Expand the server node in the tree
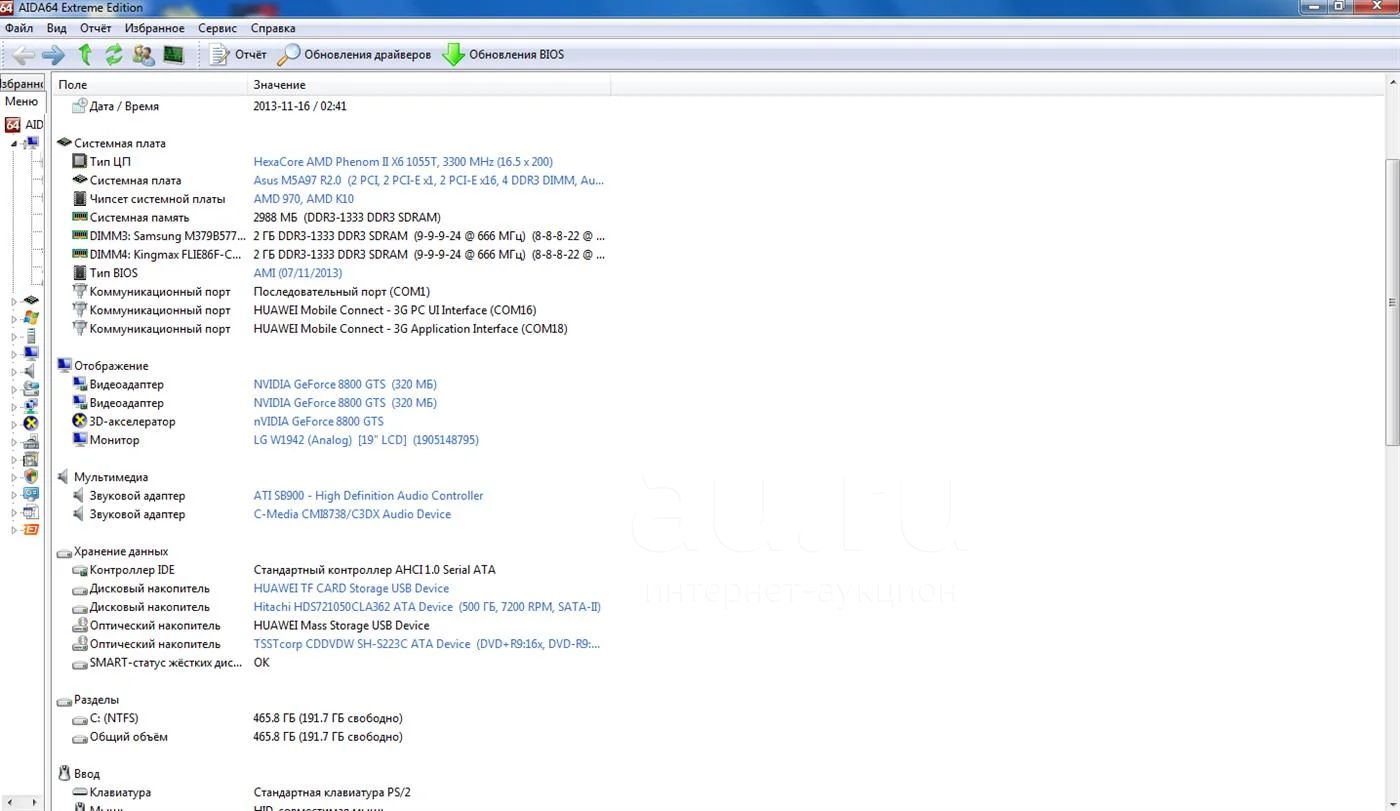 pos(14,337)
